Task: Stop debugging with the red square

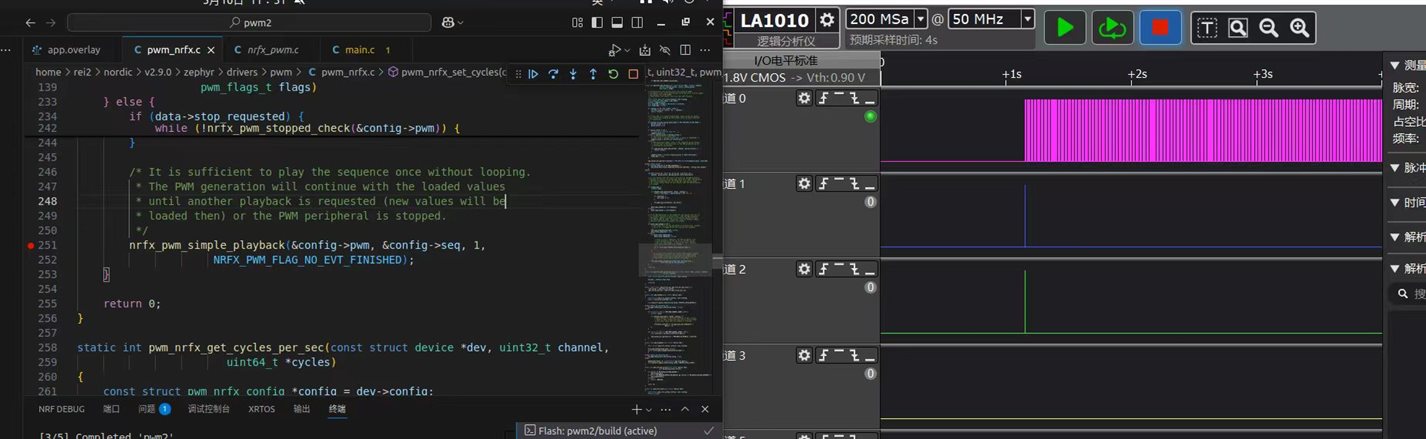Action: [x=633, y=73]
